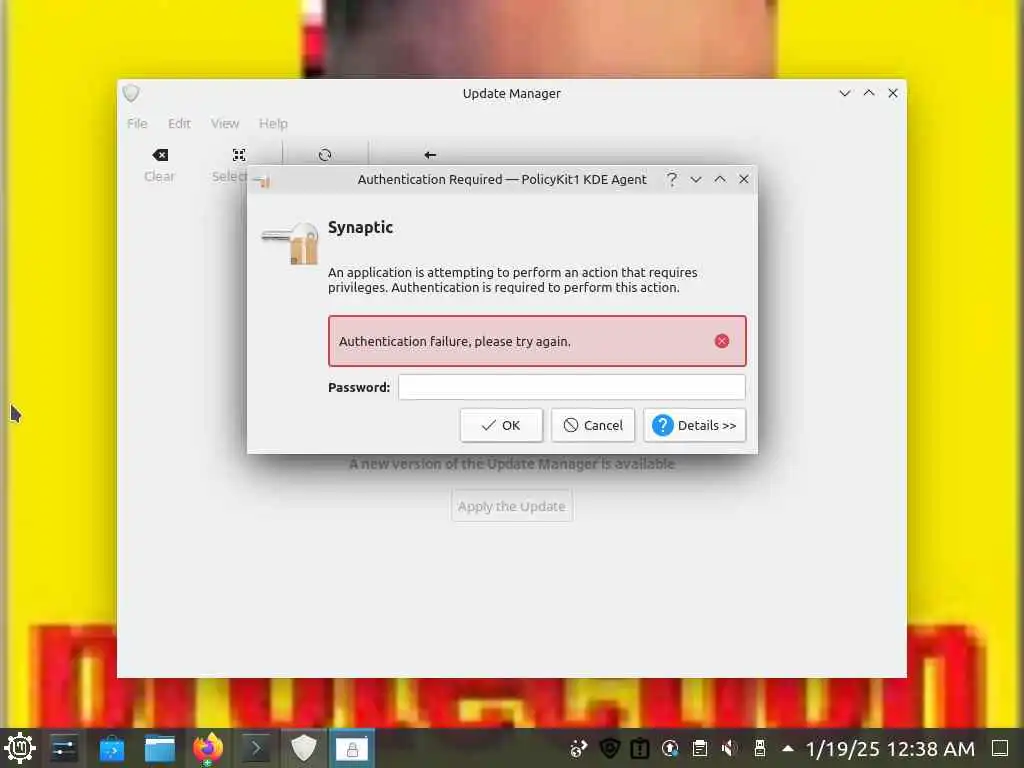Click the Apply the Update button
This screenshot has width=1024, height=768.
(511, 506)
